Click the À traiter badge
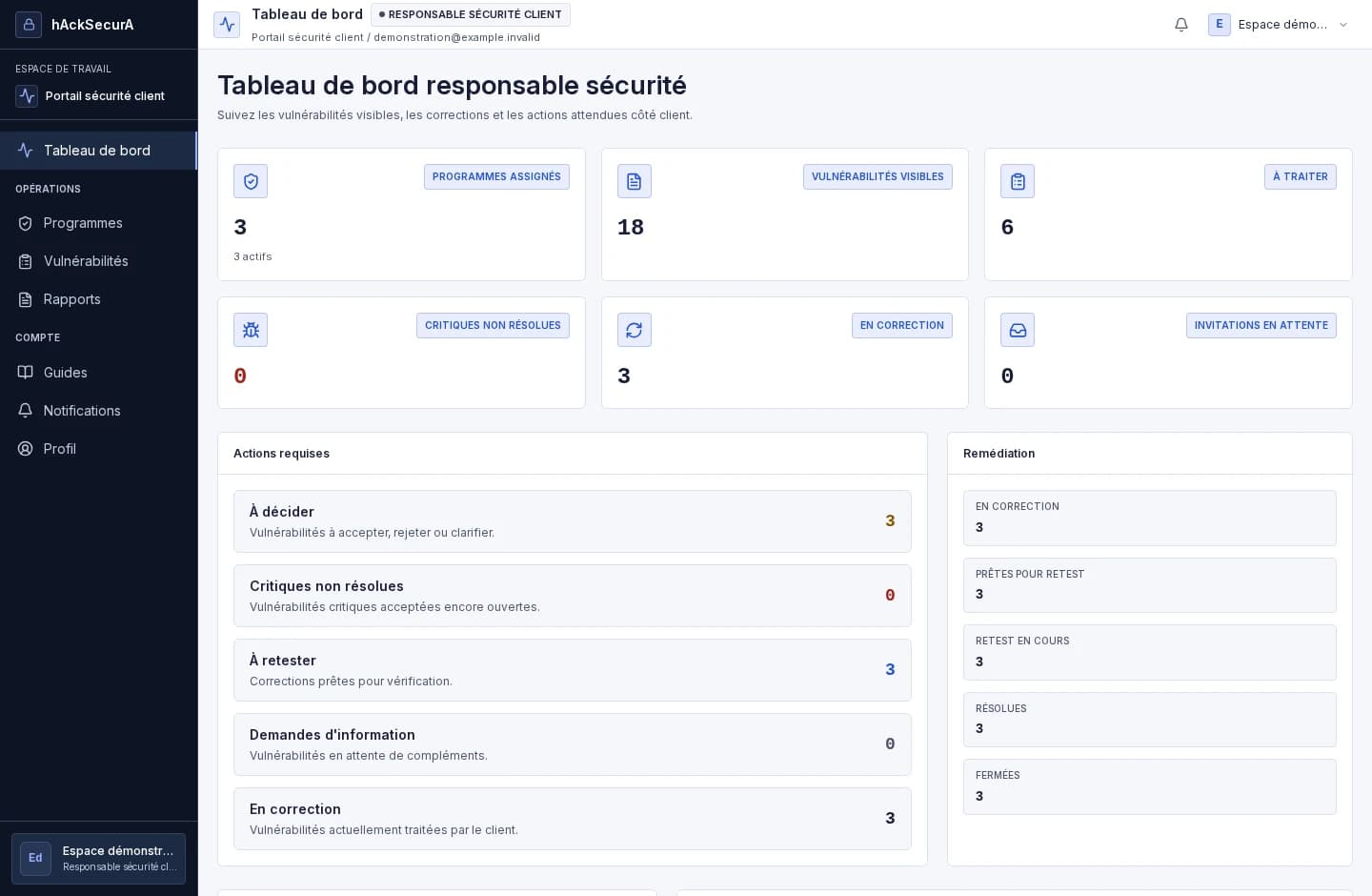The height and width of the screenshot is (896, 1372). pyautogui.click(x=1301, y=176)
